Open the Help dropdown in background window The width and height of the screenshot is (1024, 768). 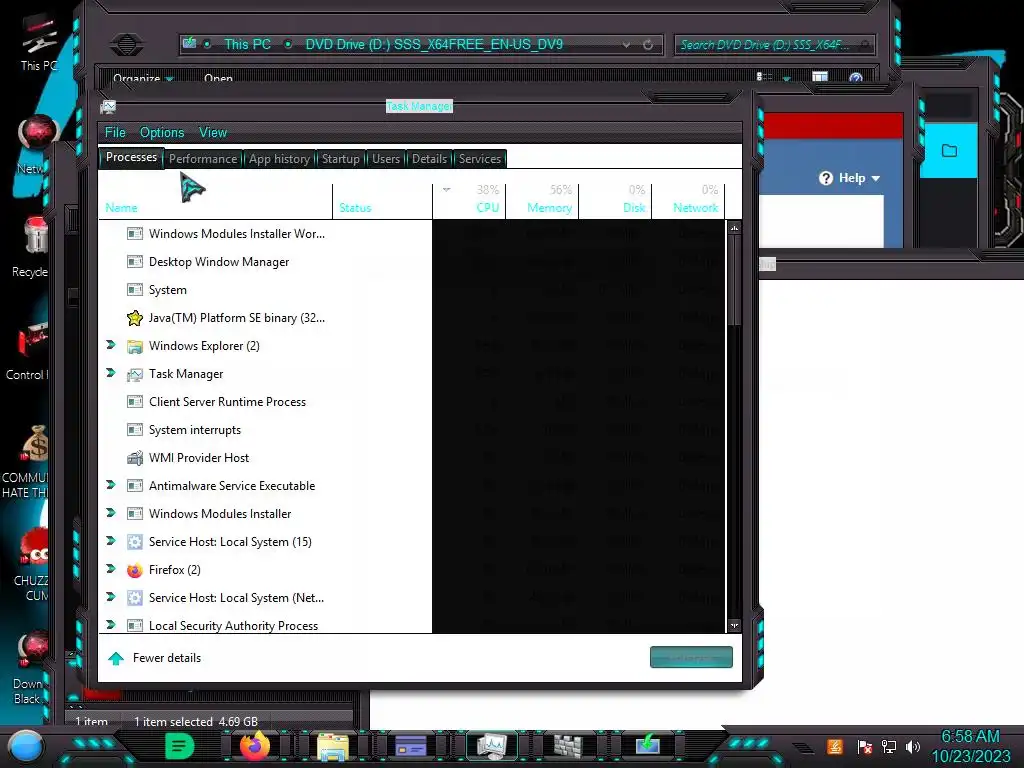850,178
